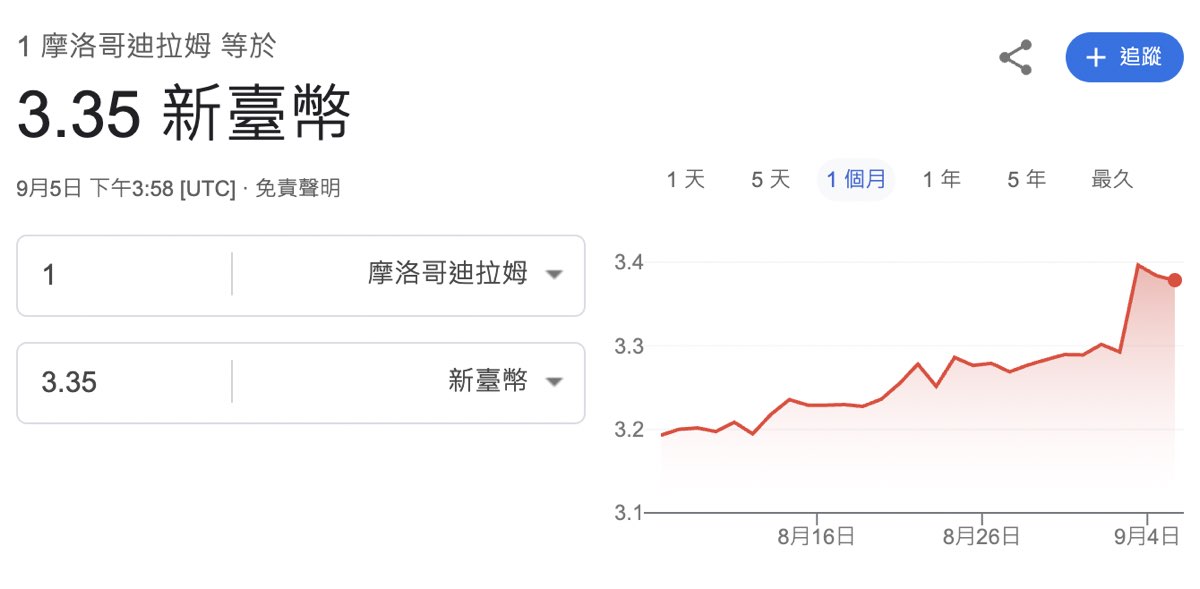Click the 8月26日 date label on chart
The height and width of the screenshot is (589, 1200).
tap(981, 537)
